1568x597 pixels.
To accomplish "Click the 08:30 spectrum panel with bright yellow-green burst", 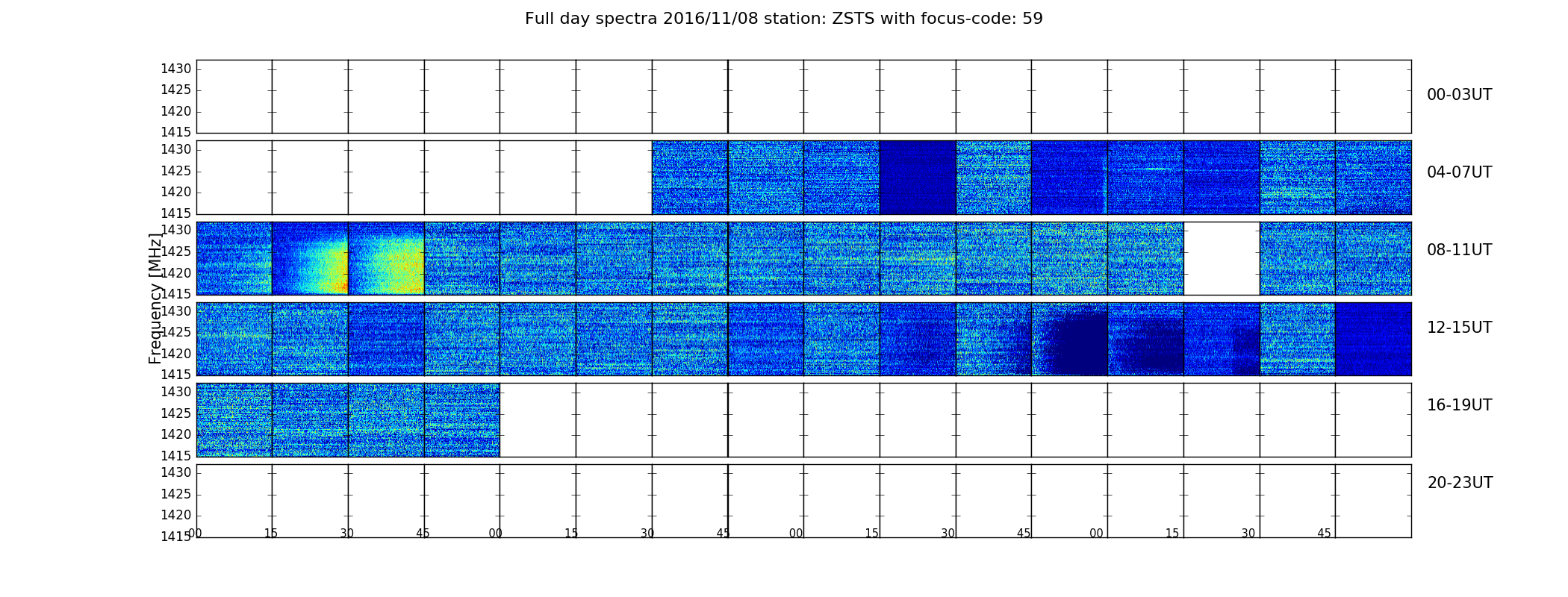I will point(386,258).
